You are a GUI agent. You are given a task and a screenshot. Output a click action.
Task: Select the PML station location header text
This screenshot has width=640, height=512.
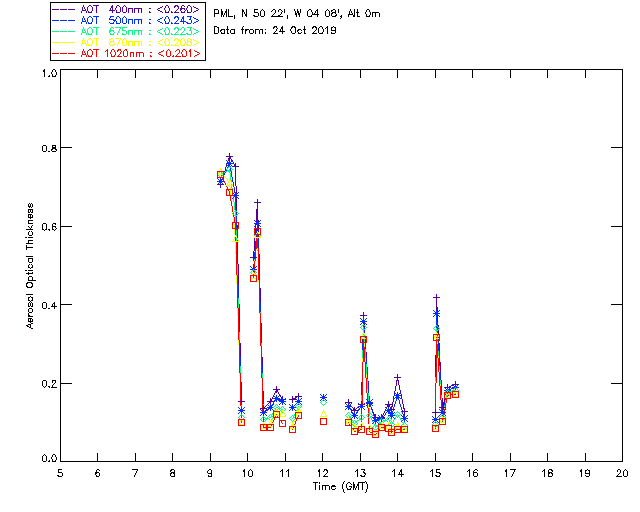click(x=297, y=13)
